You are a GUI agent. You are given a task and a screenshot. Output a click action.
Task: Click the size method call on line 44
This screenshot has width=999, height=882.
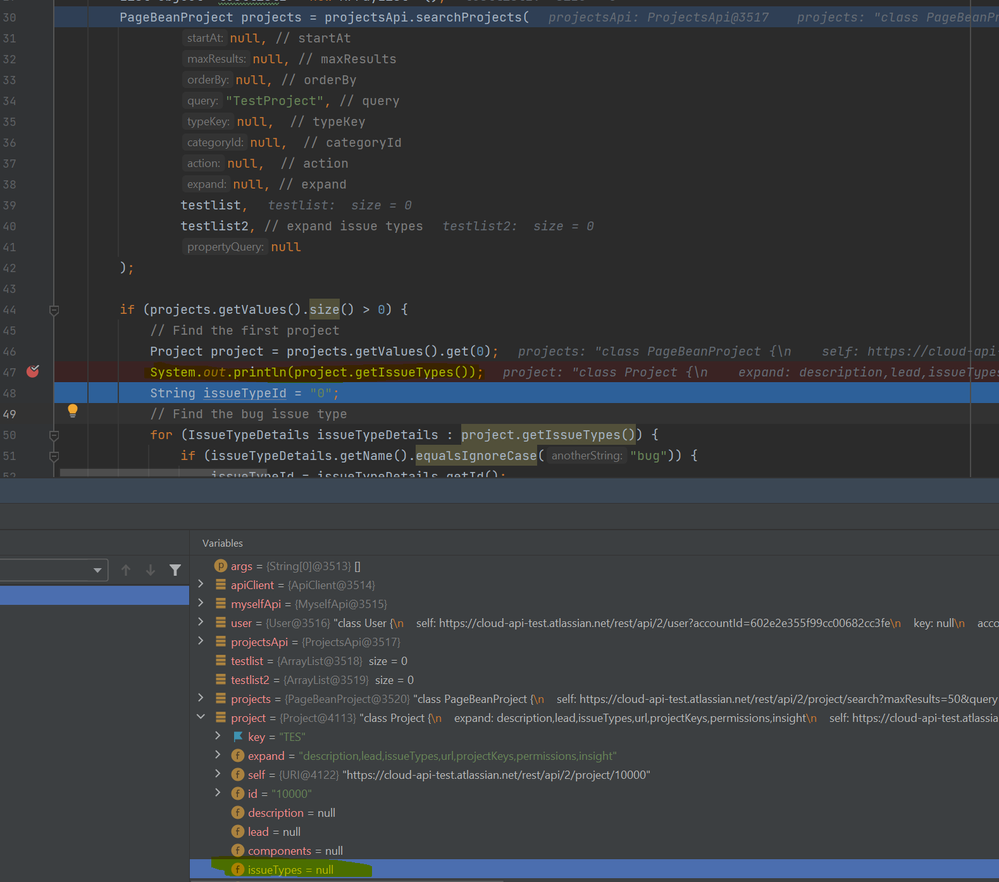(324, 310)
